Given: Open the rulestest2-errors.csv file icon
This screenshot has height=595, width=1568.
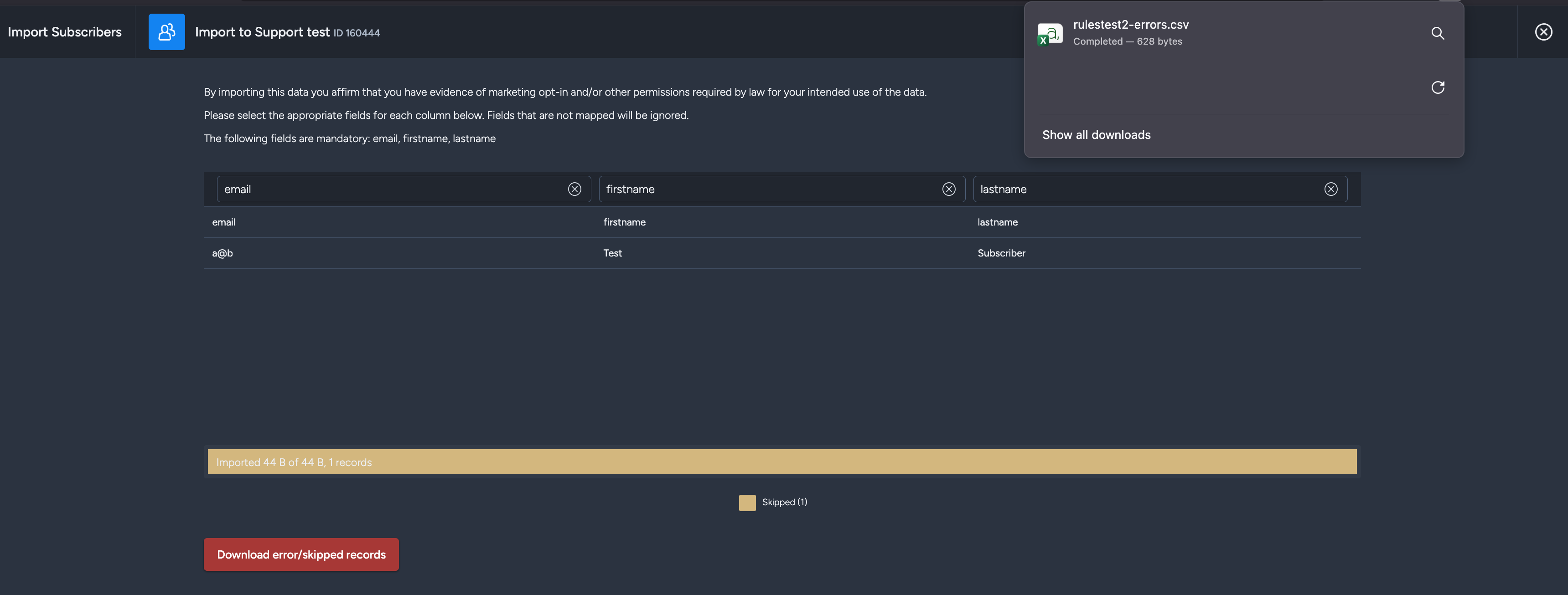Looking at the screenshot, I should tap(1050, 33).
